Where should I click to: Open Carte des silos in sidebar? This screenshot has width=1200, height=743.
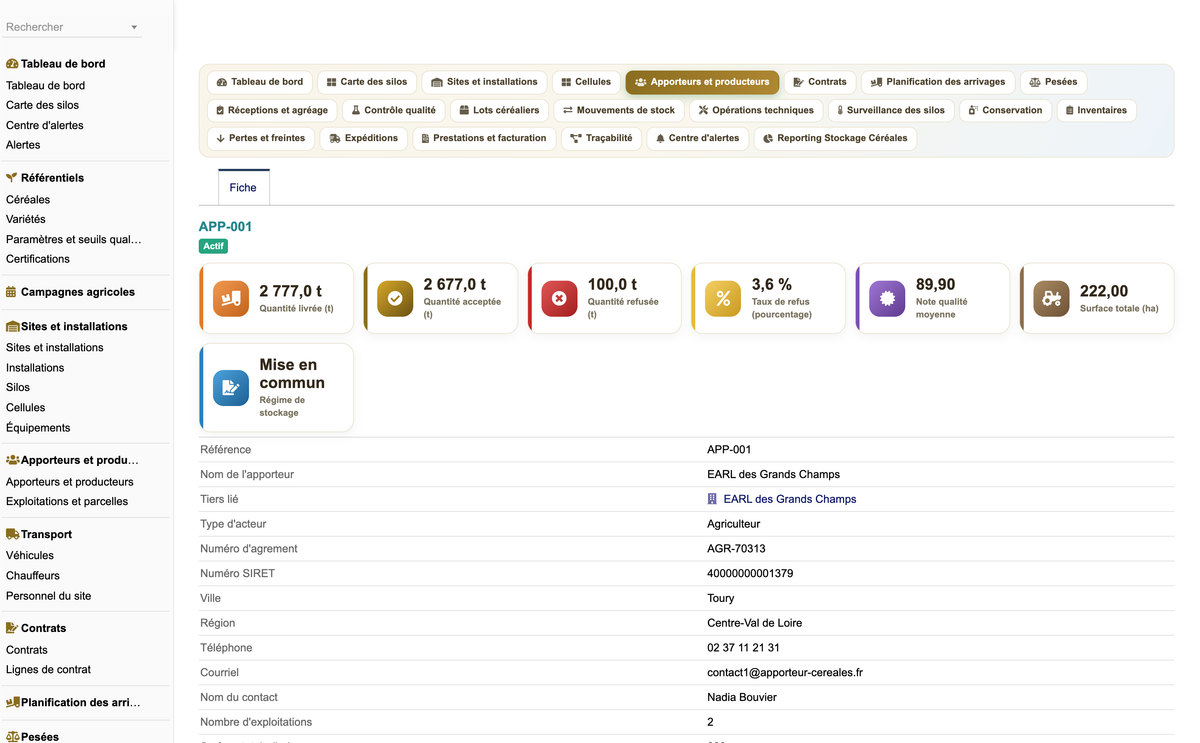(42, 105)
